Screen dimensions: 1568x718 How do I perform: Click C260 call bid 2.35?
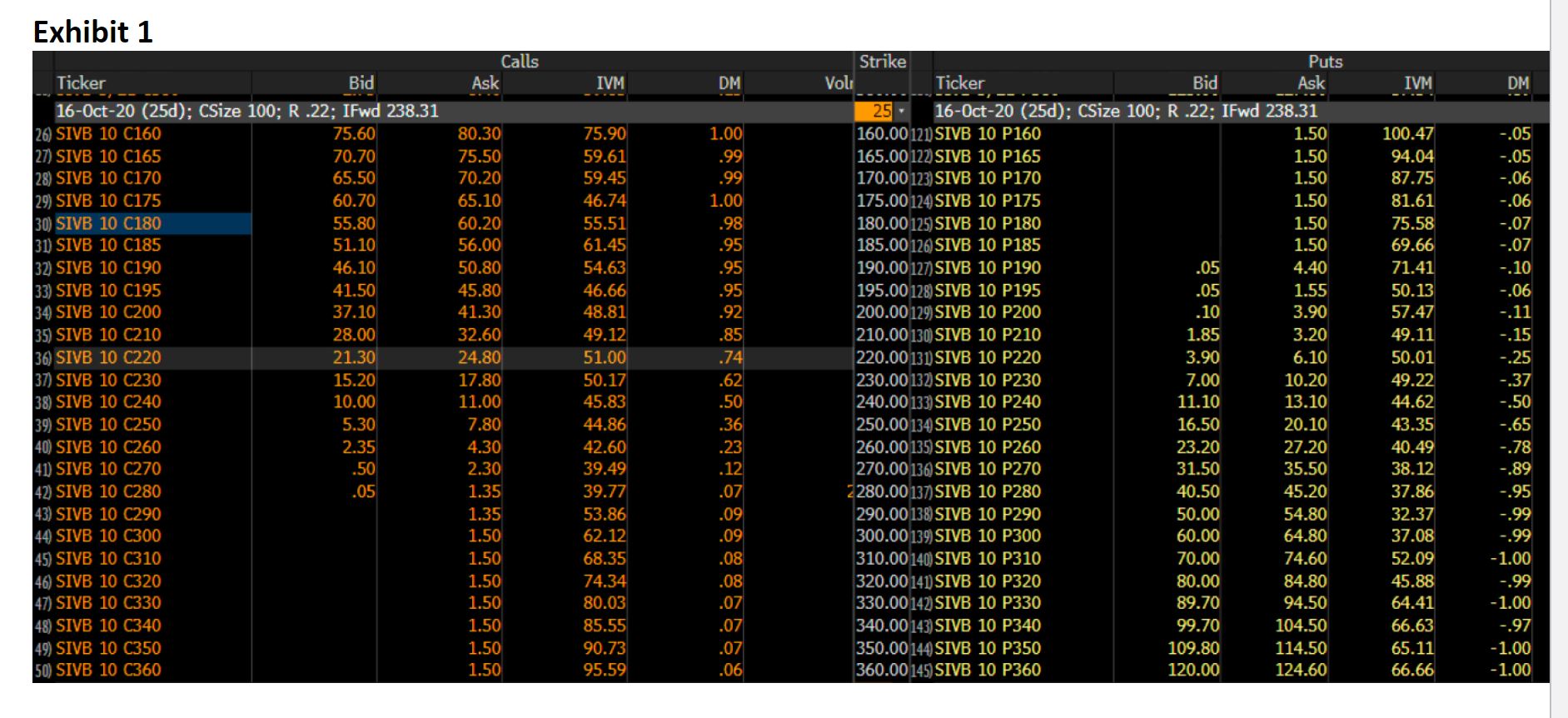(x=359, y=446)
